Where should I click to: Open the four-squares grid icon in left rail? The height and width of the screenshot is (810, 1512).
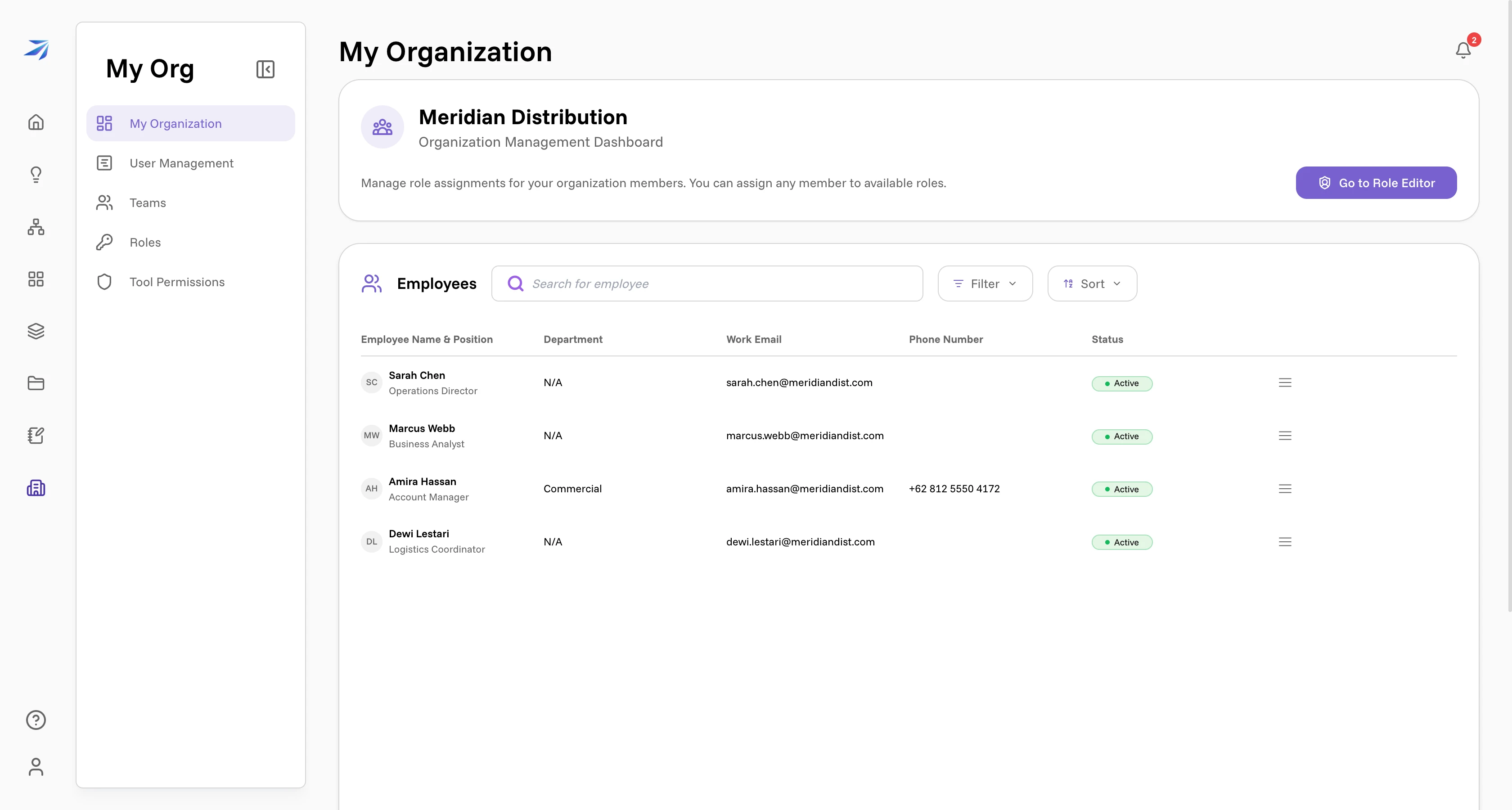pyautogui.click(x=36, y=279)
